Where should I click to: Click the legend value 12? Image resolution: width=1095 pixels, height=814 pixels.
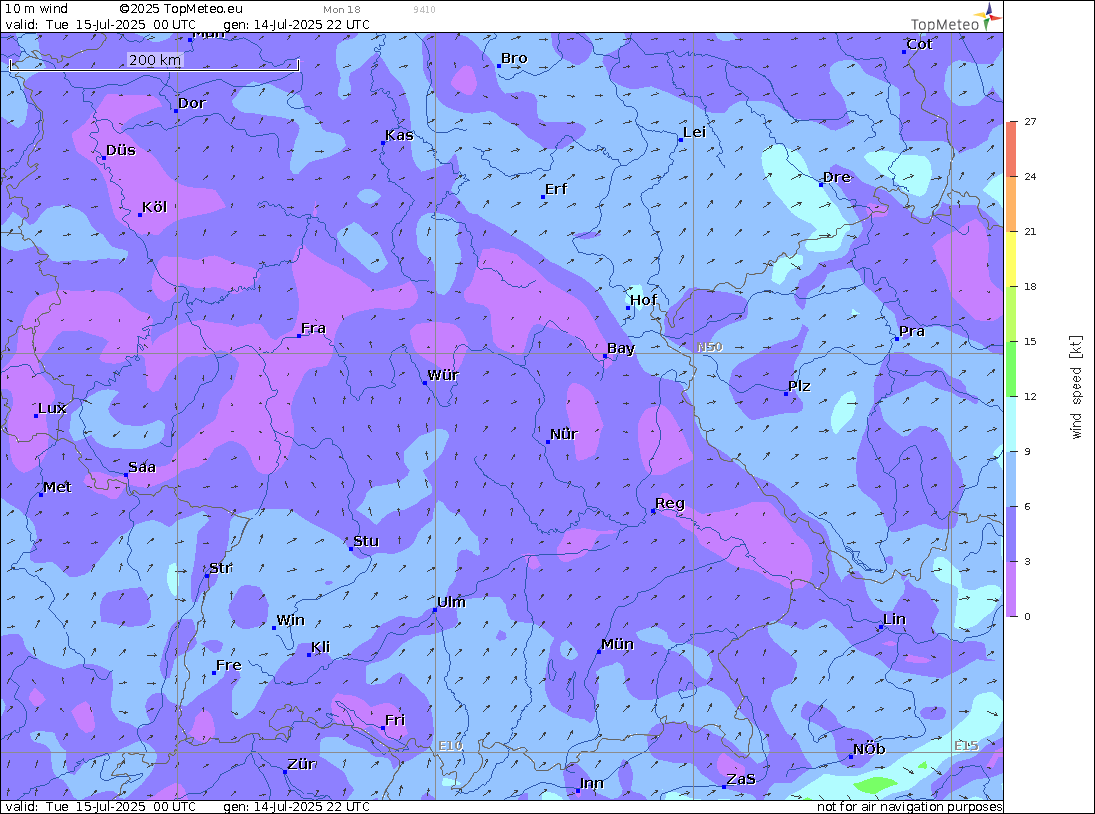click(x=1030, y=397)
